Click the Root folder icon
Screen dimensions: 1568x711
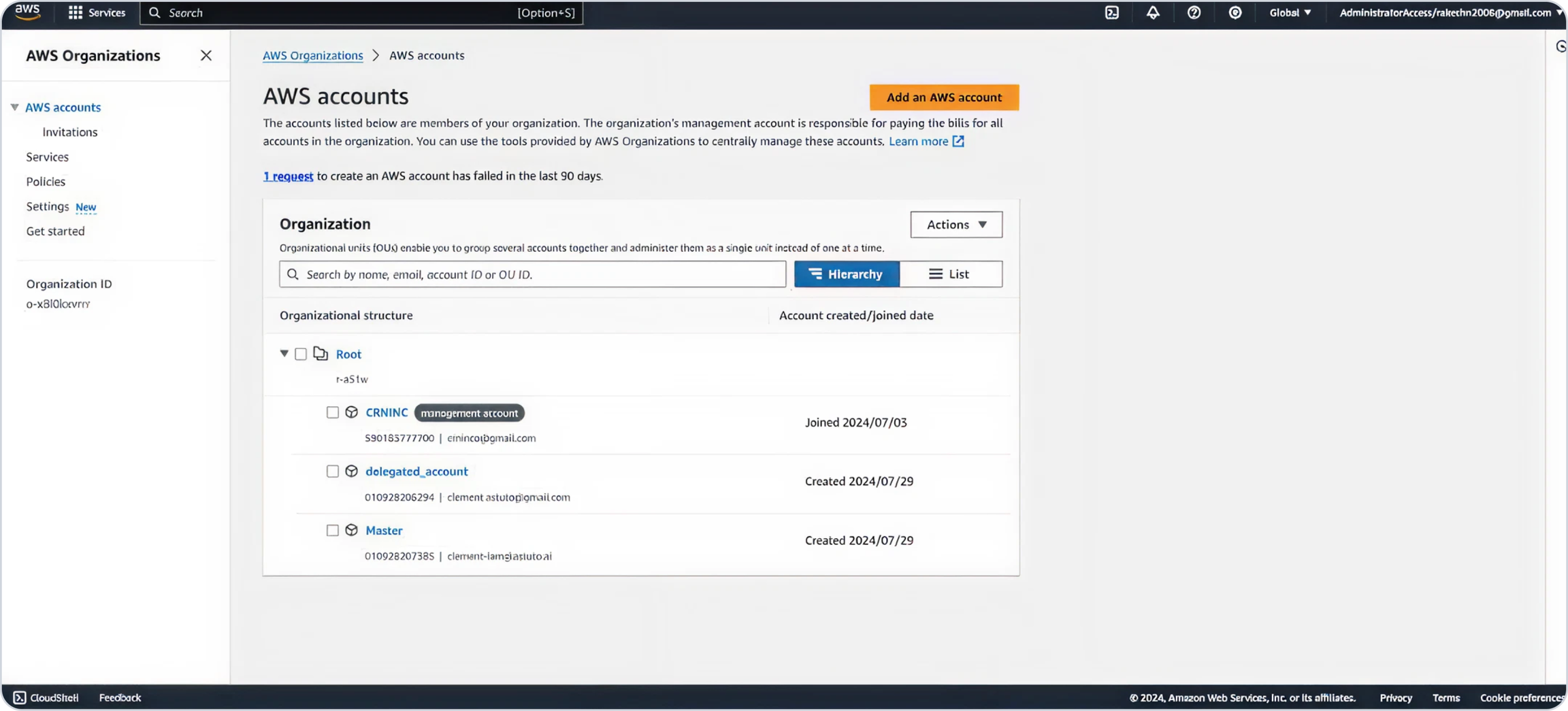coord(321,354)
